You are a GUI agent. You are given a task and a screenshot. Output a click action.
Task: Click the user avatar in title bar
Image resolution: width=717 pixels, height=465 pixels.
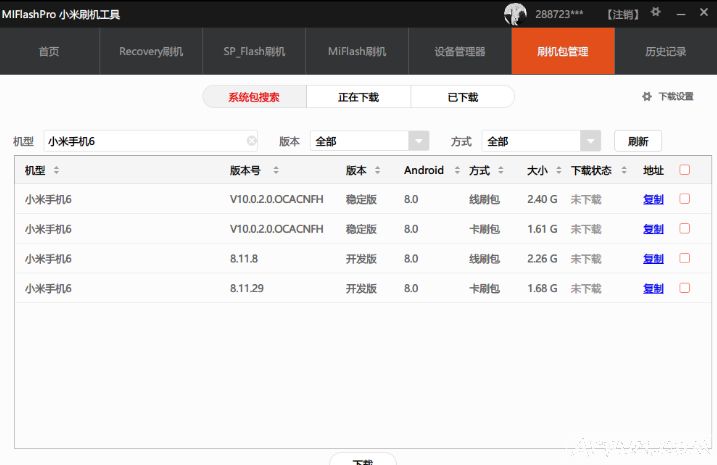click(x=515, y=14)
